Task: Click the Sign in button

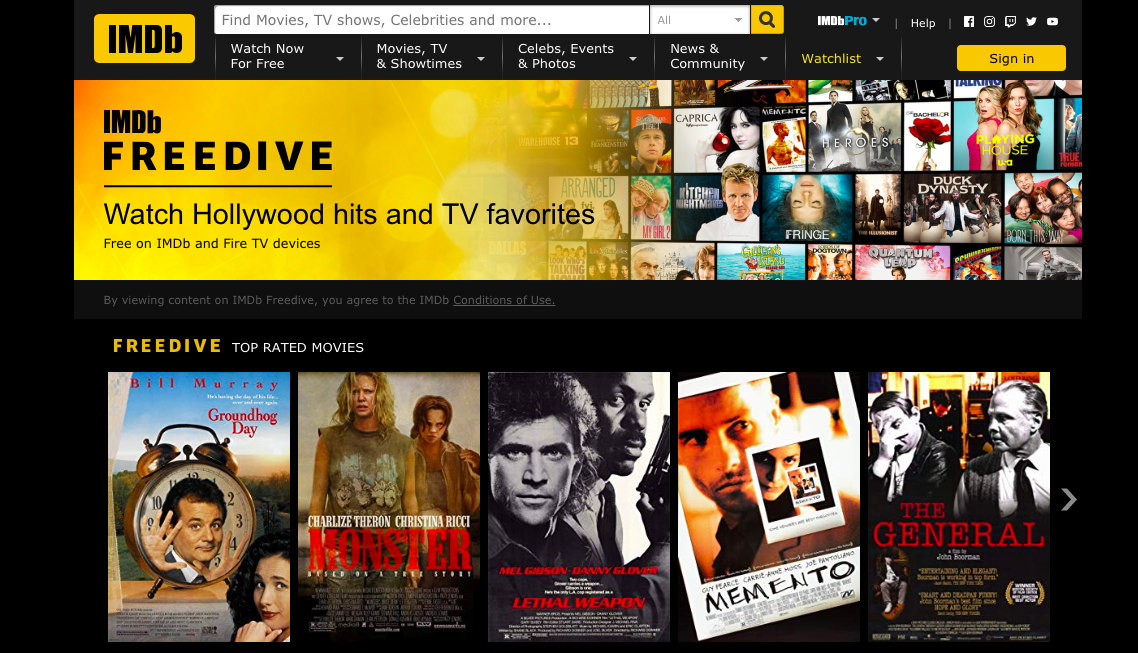Action: (1011, 58)
